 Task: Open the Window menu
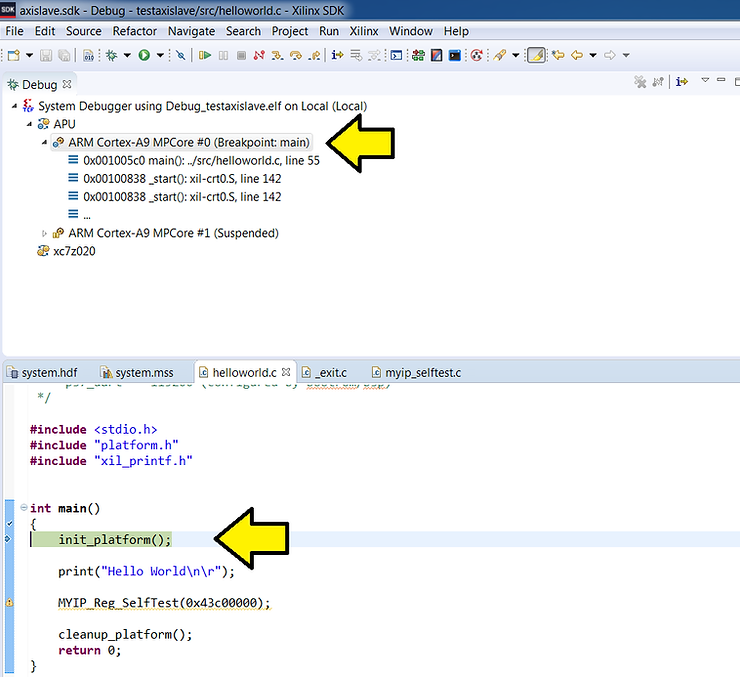pyautogui.click(x=411, y=31)
